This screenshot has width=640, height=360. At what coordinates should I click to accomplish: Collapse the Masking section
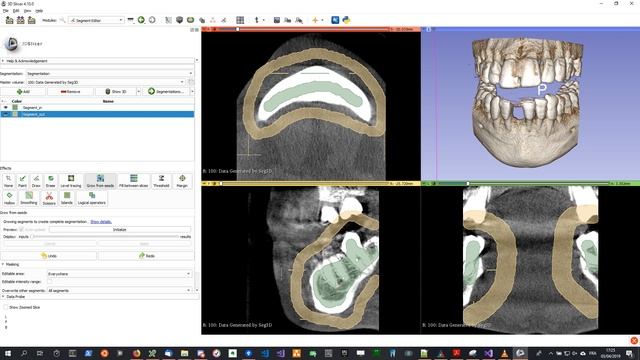tap(97, 264)
